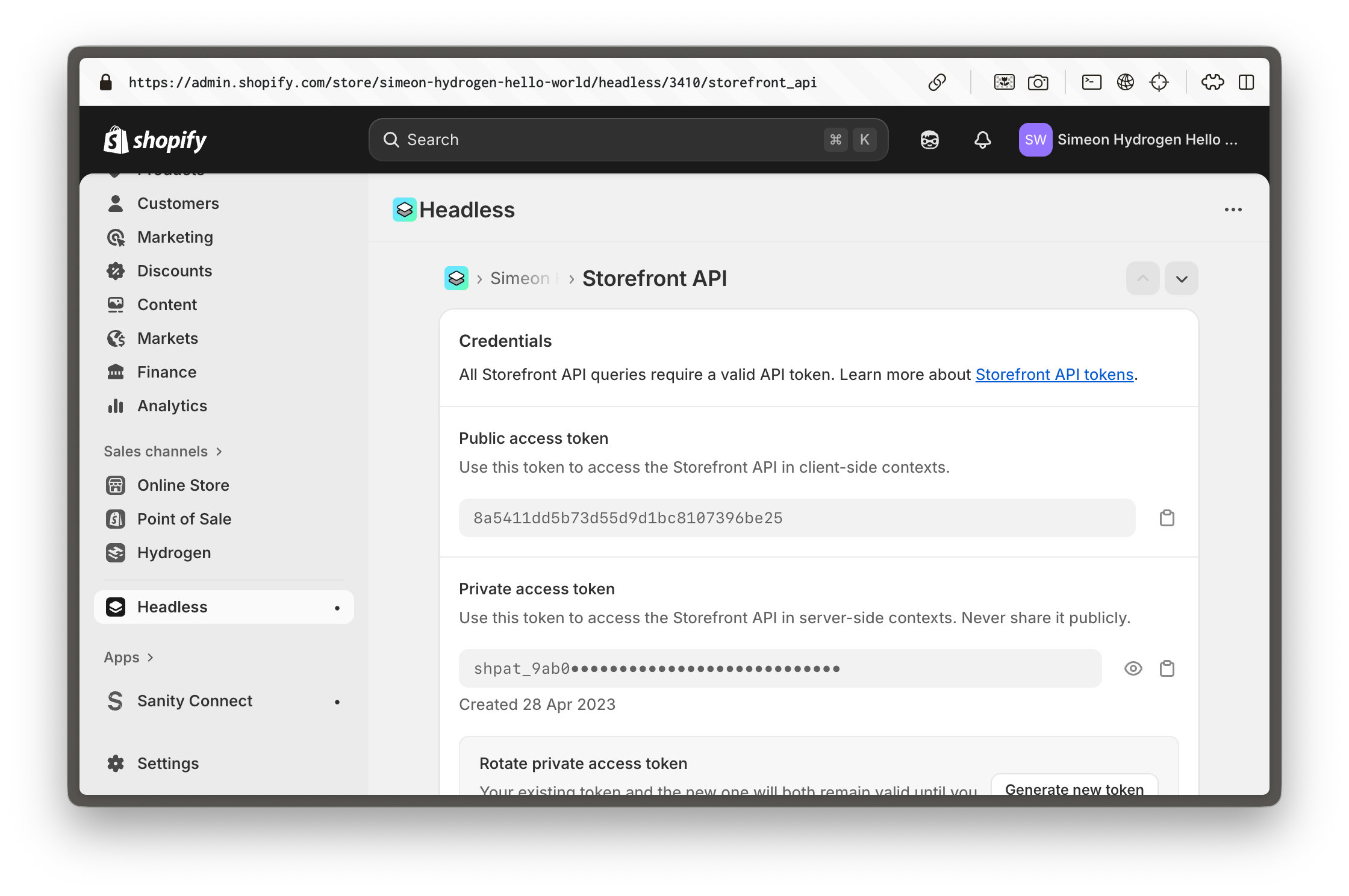
Task: Copy the public access token with clipboard icon
Action: [x=1167, y=518]
